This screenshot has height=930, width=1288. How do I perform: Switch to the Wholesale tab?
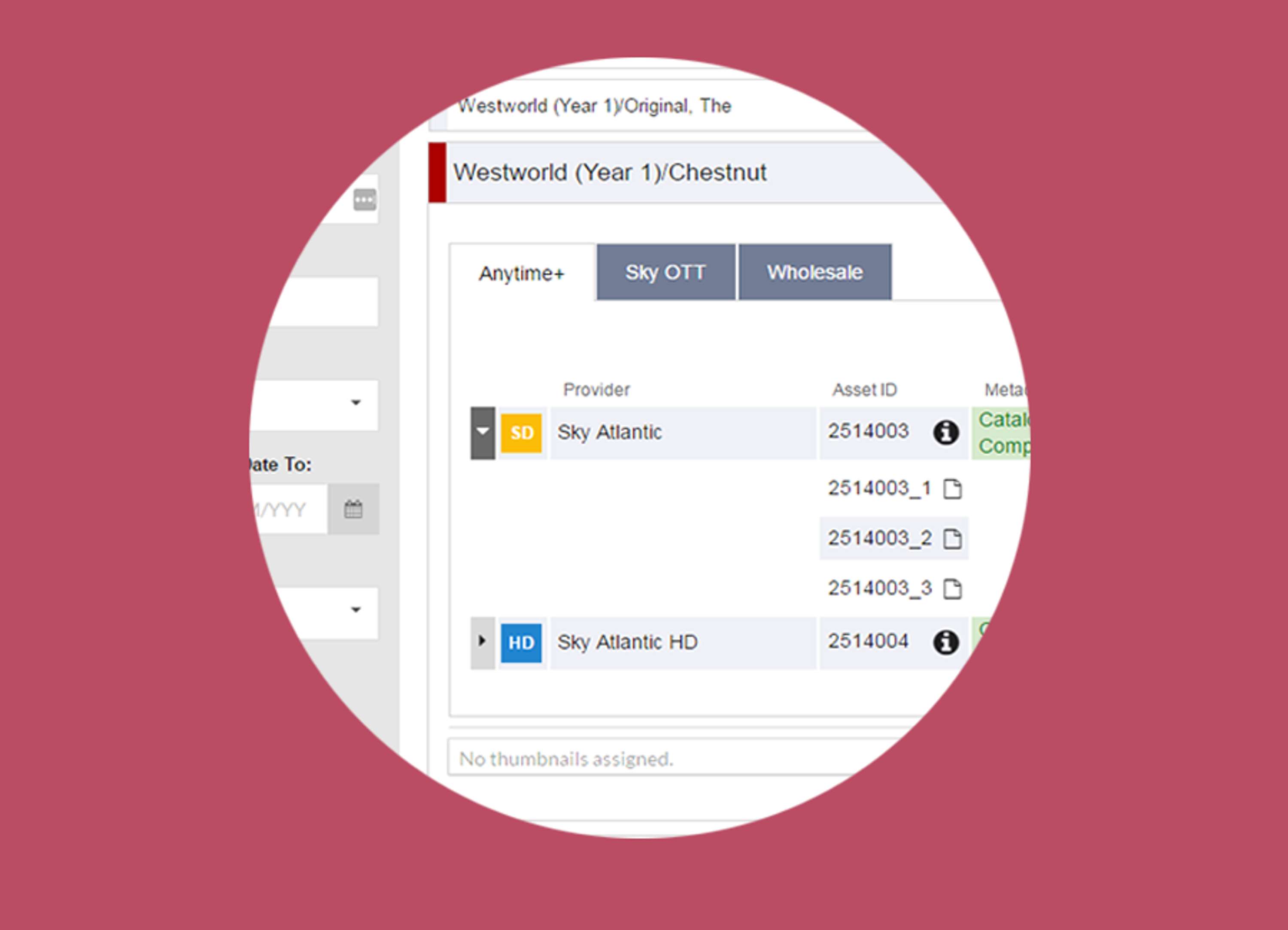[815, 272]
